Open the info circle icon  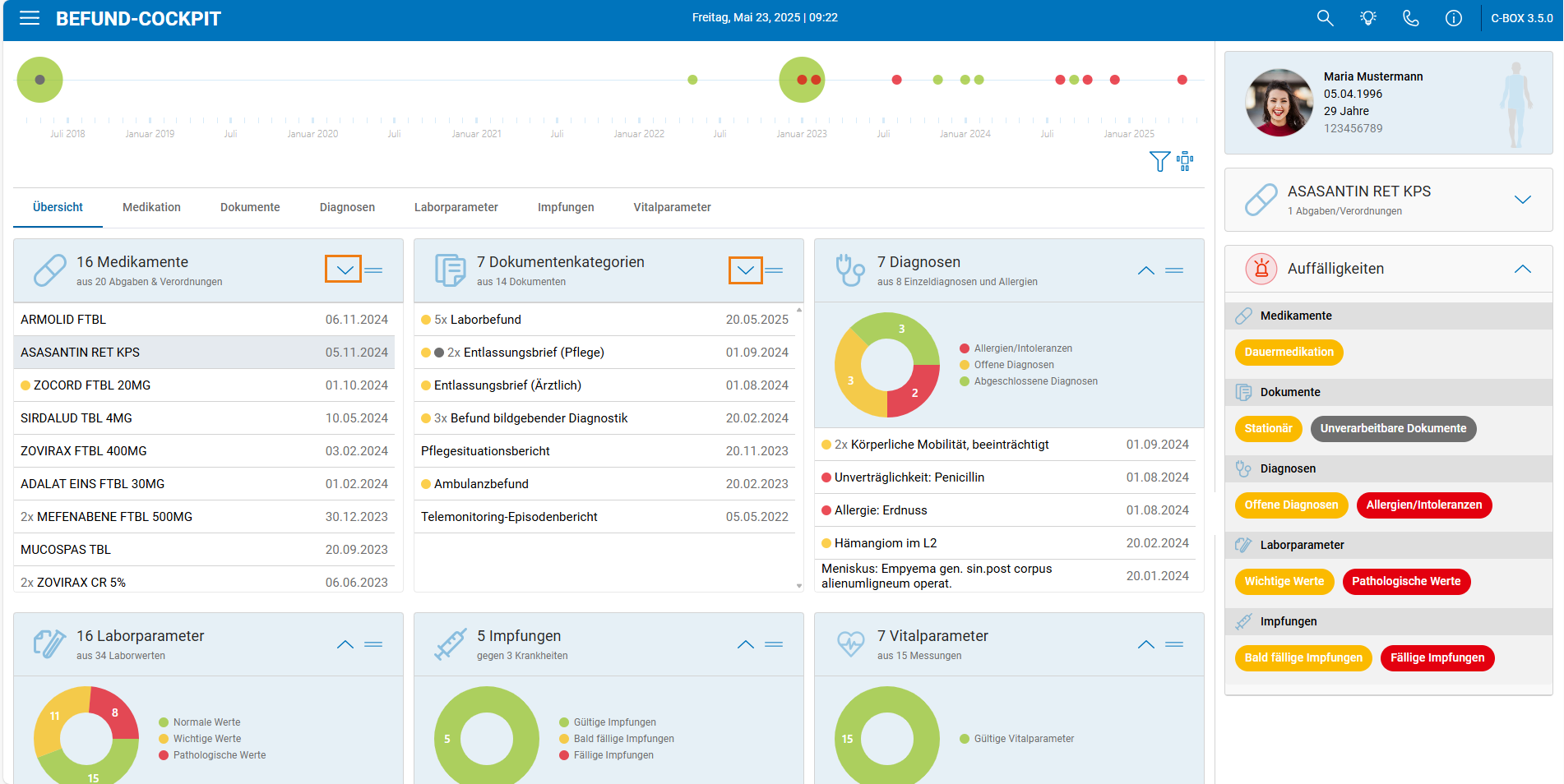tap(1454, 18)
